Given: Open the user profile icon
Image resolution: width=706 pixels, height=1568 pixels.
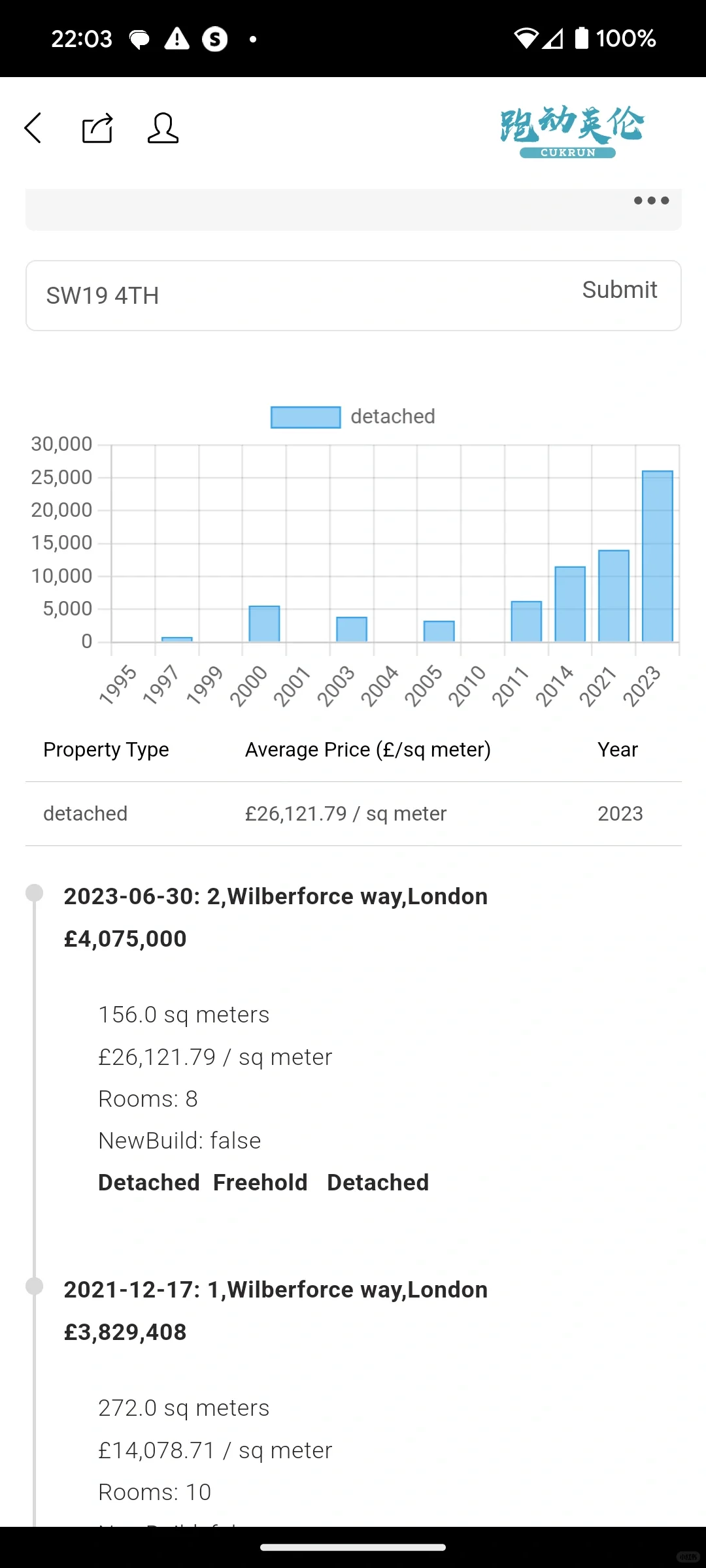Looking at the screenshot, I should coord(163,128).
